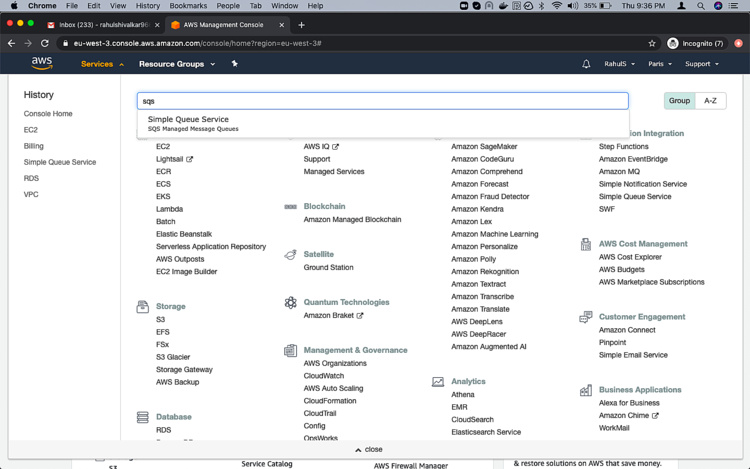The width and height of the screenshot is (750, 469).
Task: Click the Storage category icon
Action: click(143, 307)
